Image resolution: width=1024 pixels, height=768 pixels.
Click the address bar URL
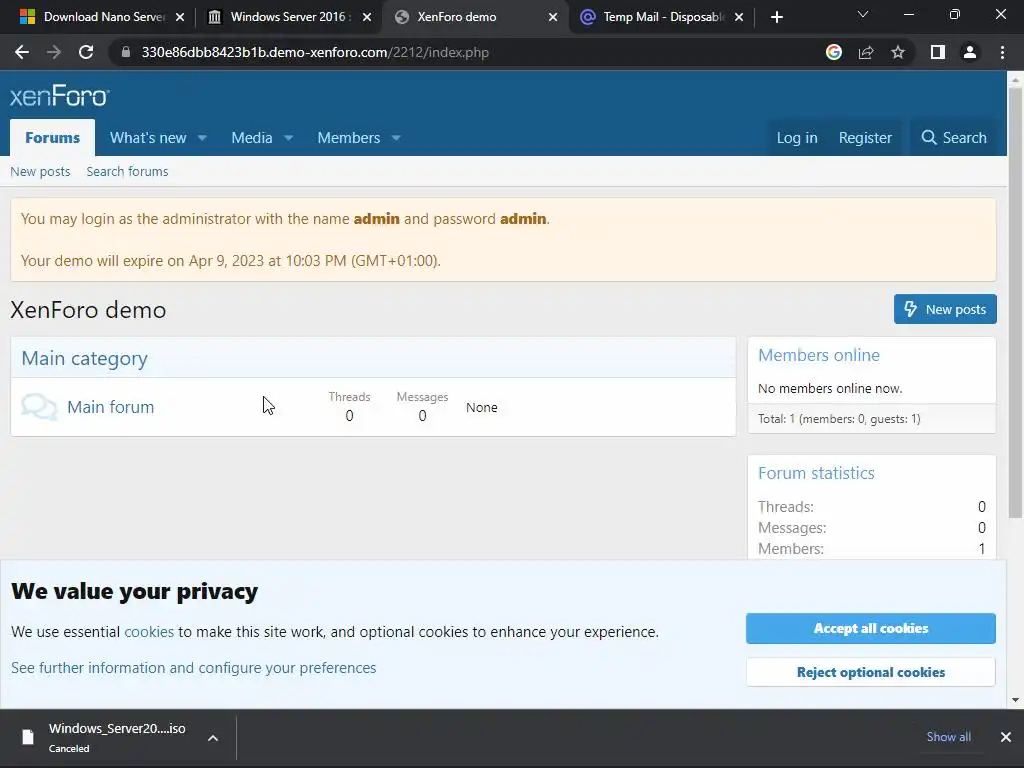[315, 52]
